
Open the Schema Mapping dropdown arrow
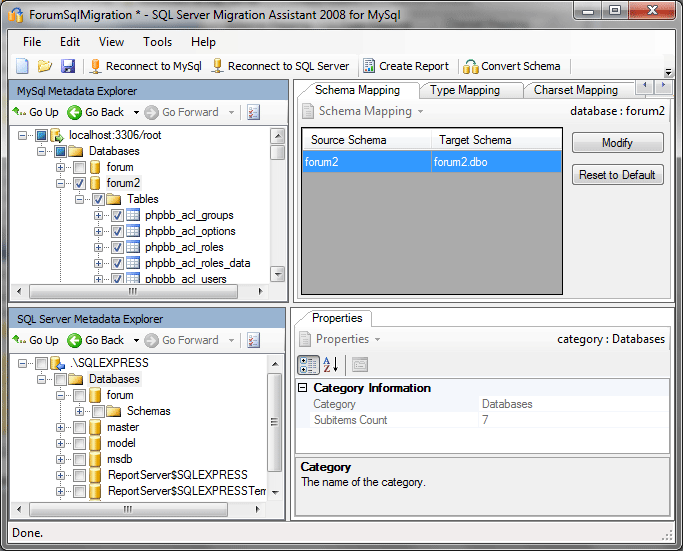click(x=421, y=111)
